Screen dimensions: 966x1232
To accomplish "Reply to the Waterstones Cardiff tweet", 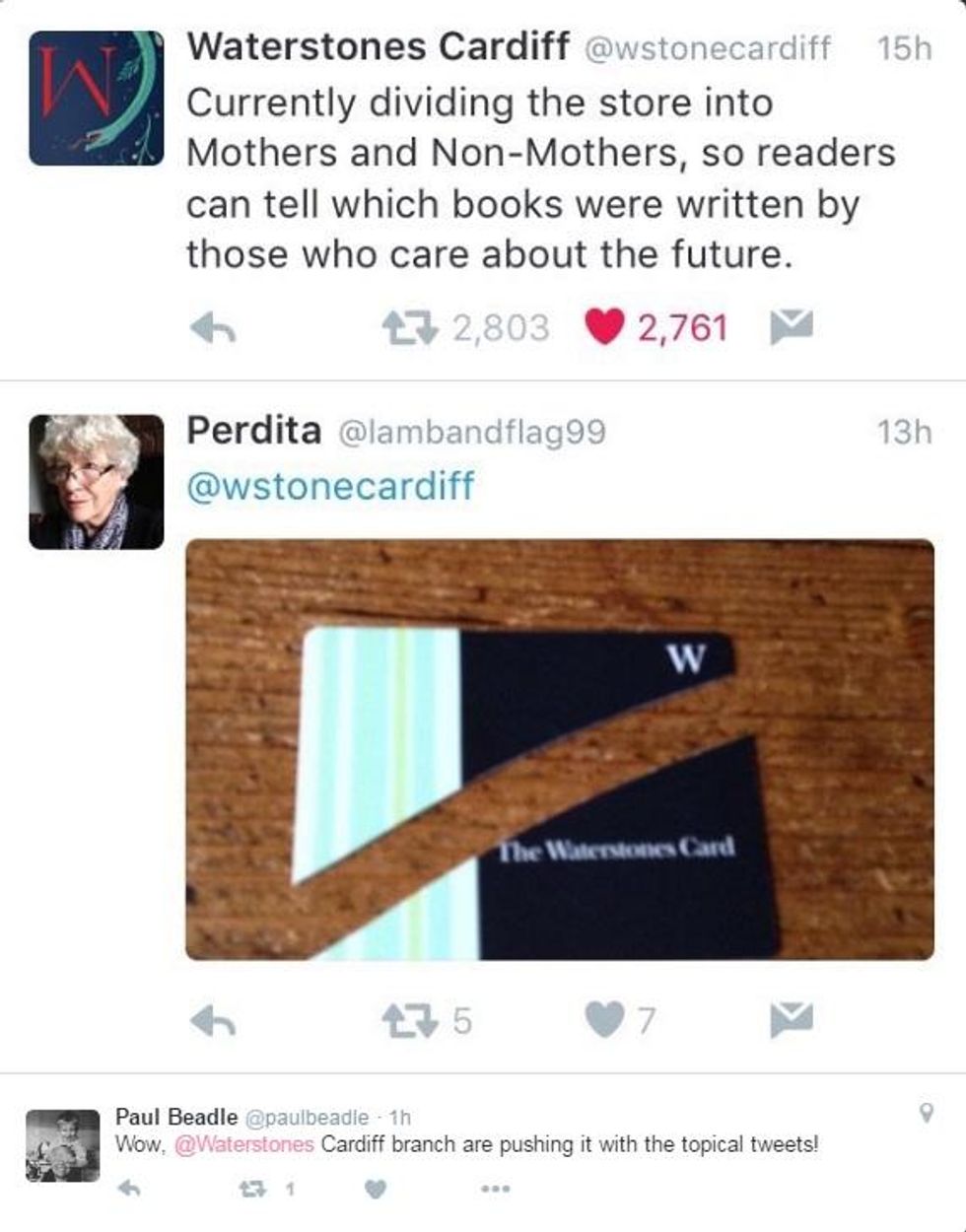I will [x=212, y=327].
